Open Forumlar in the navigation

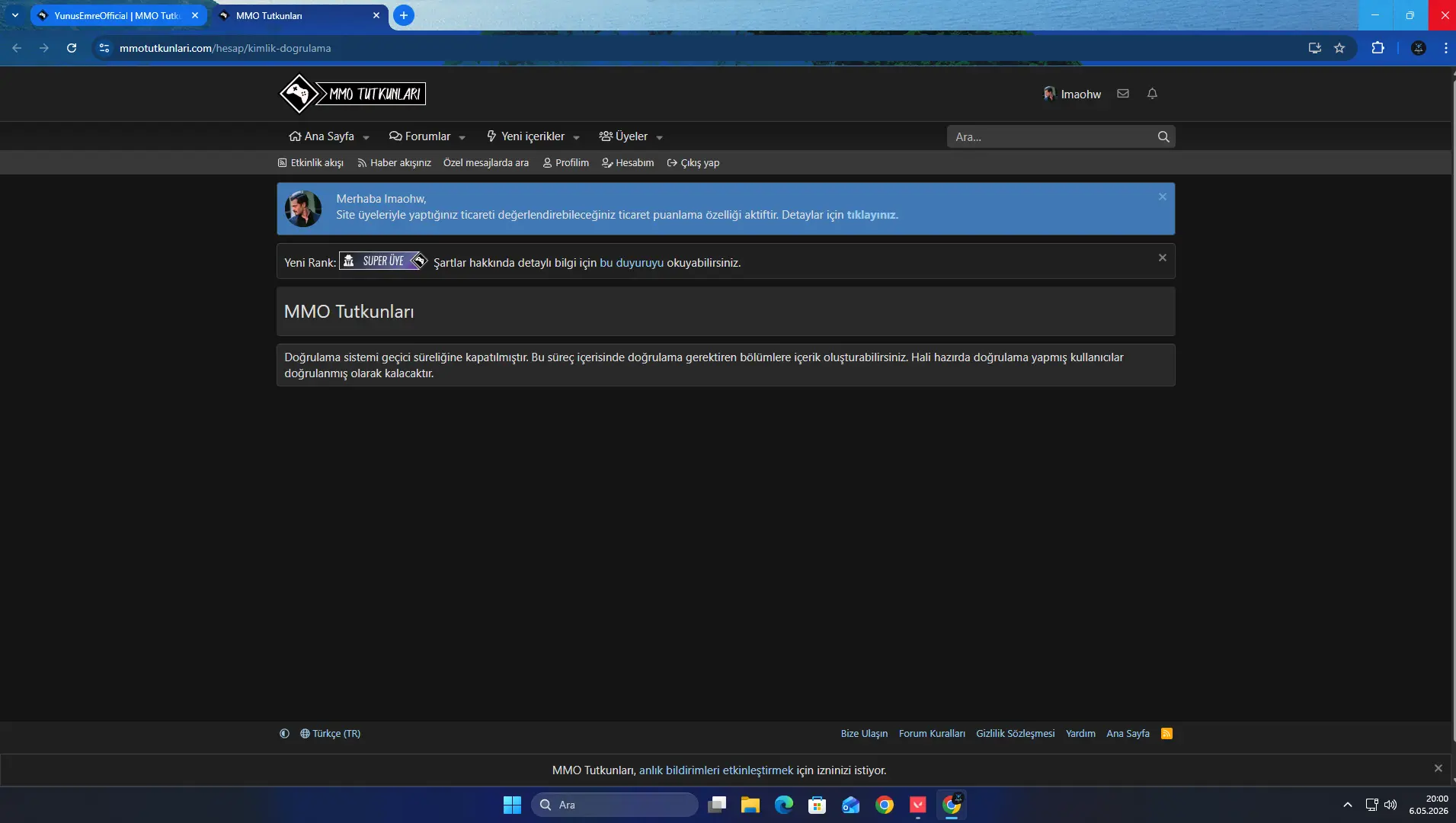[420, 136]
